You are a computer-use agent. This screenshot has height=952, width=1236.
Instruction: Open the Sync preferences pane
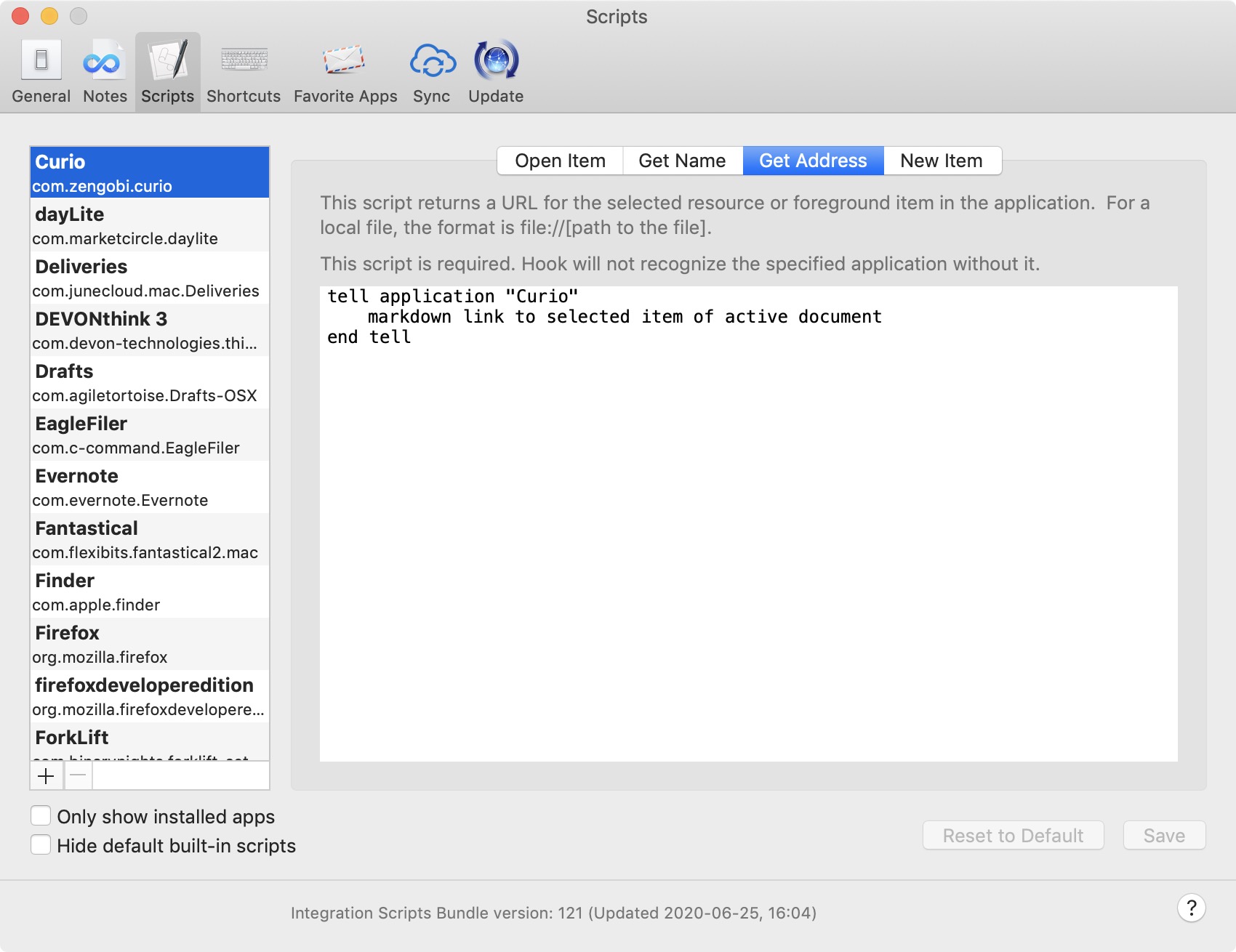click(432, 72)
